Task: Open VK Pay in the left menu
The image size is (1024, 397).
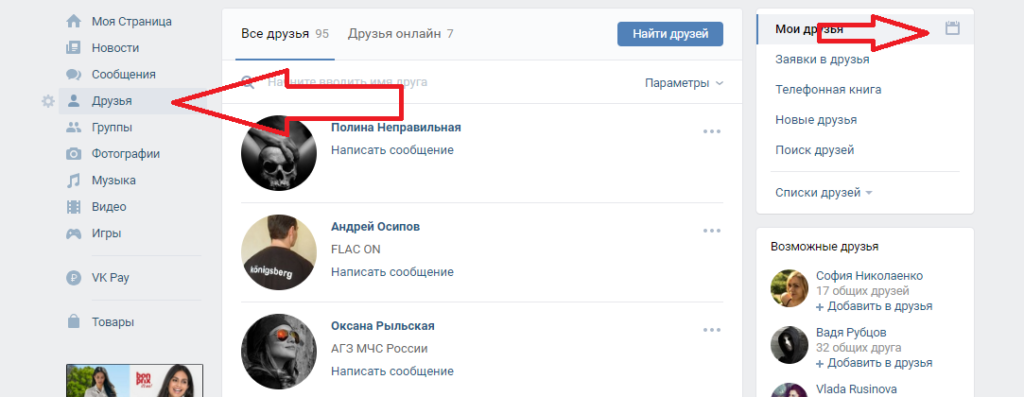Action: (x=110, y=278)
